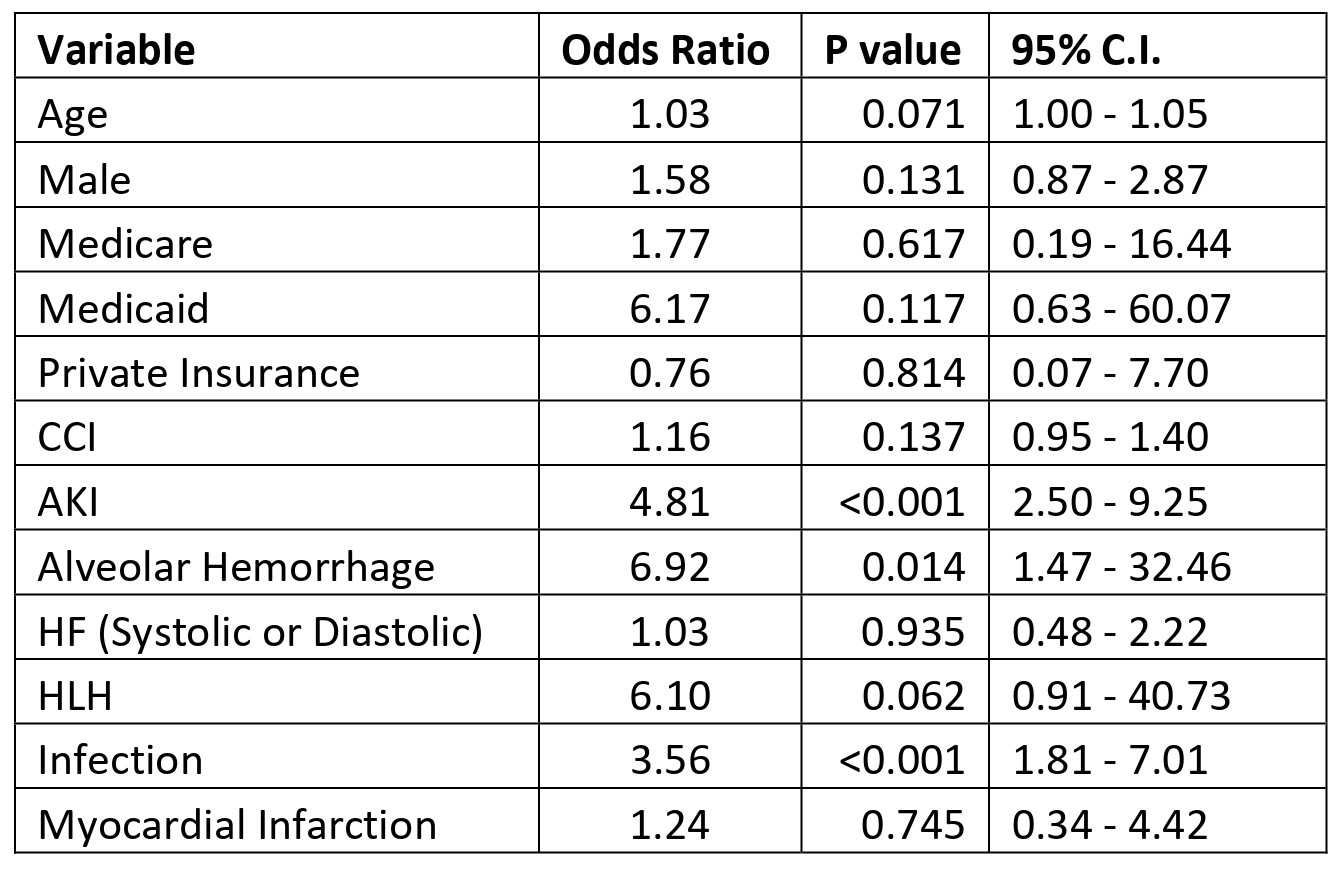1342x869 pixels.
Task: Click the Variable column header
Action: pyautogui.click(x=116, y=49)
